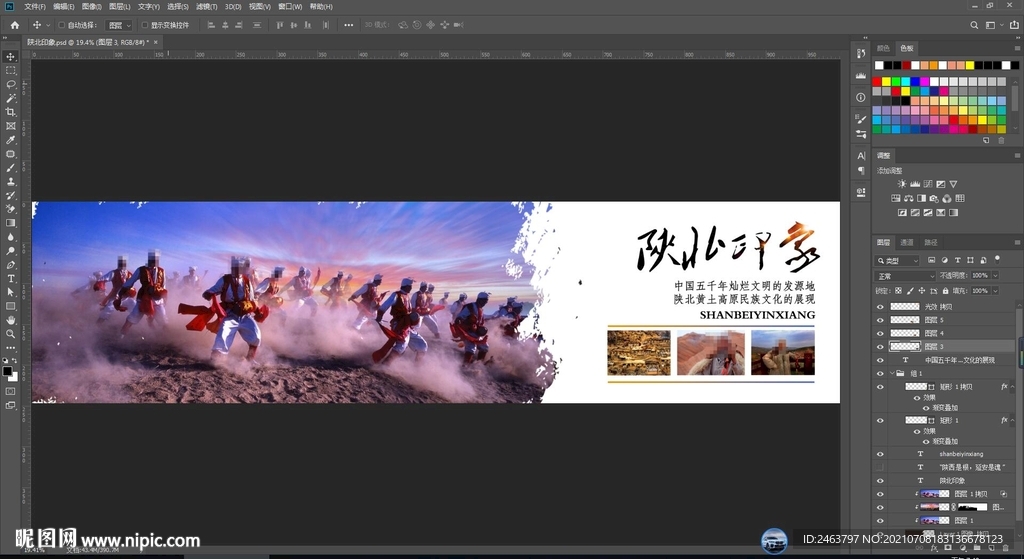This screenshot has height=559, width=1024.
Task: Open the Character panel icon
Action: pos(861,155)
